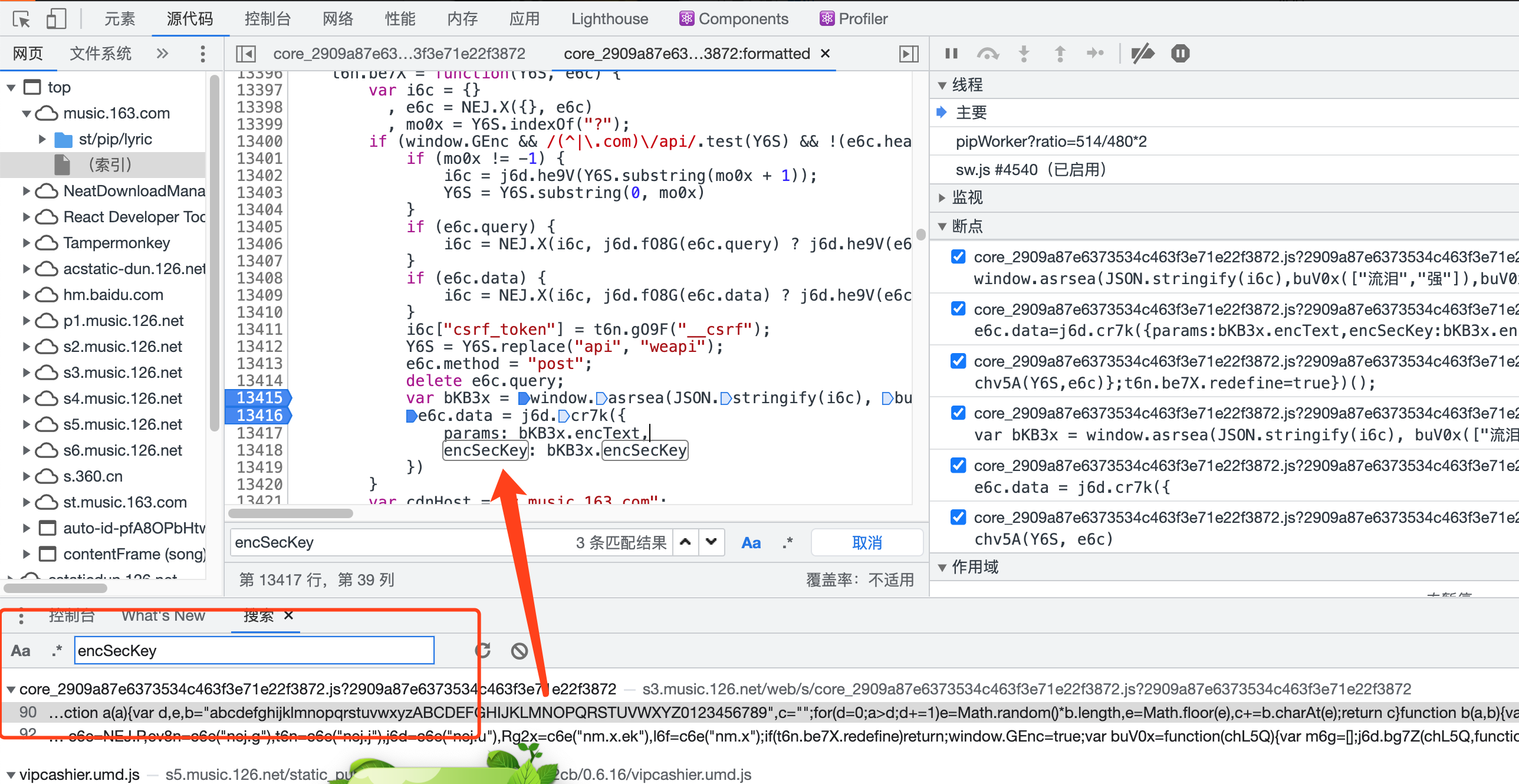
Task: Expand st/pip/lyric folder
Action: pyautogui.click(x=42, y=139)
